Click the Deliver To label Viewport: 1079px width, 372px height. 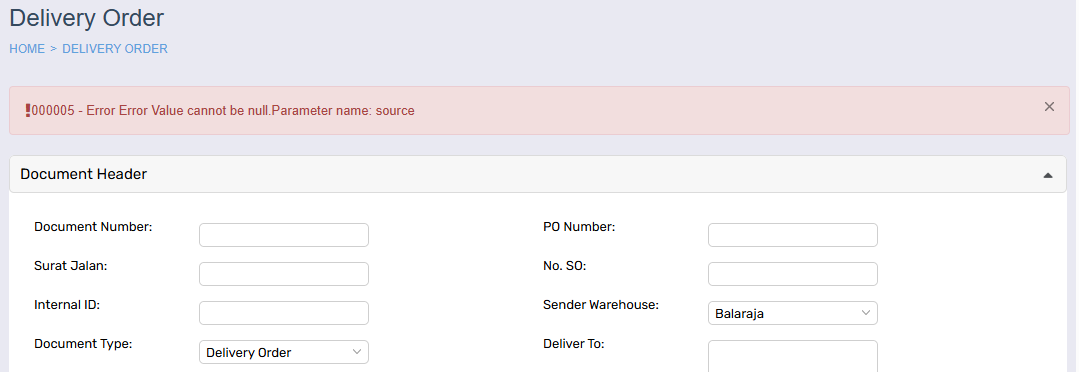click(573, 344)
